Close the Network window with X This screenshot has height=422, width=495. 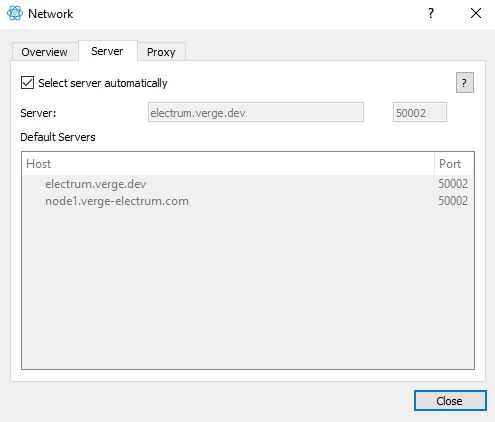[x=476, y=13]
